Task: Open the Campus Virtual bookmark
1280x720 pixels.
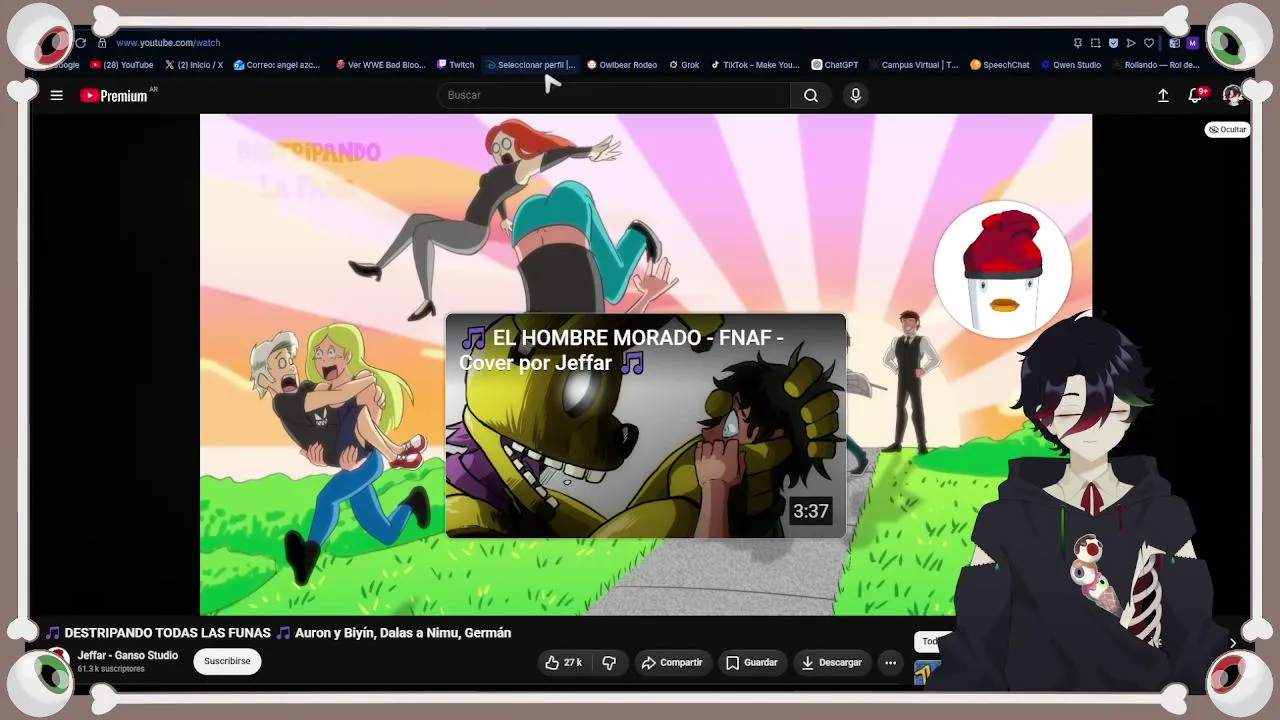Action: coord(914,65)
